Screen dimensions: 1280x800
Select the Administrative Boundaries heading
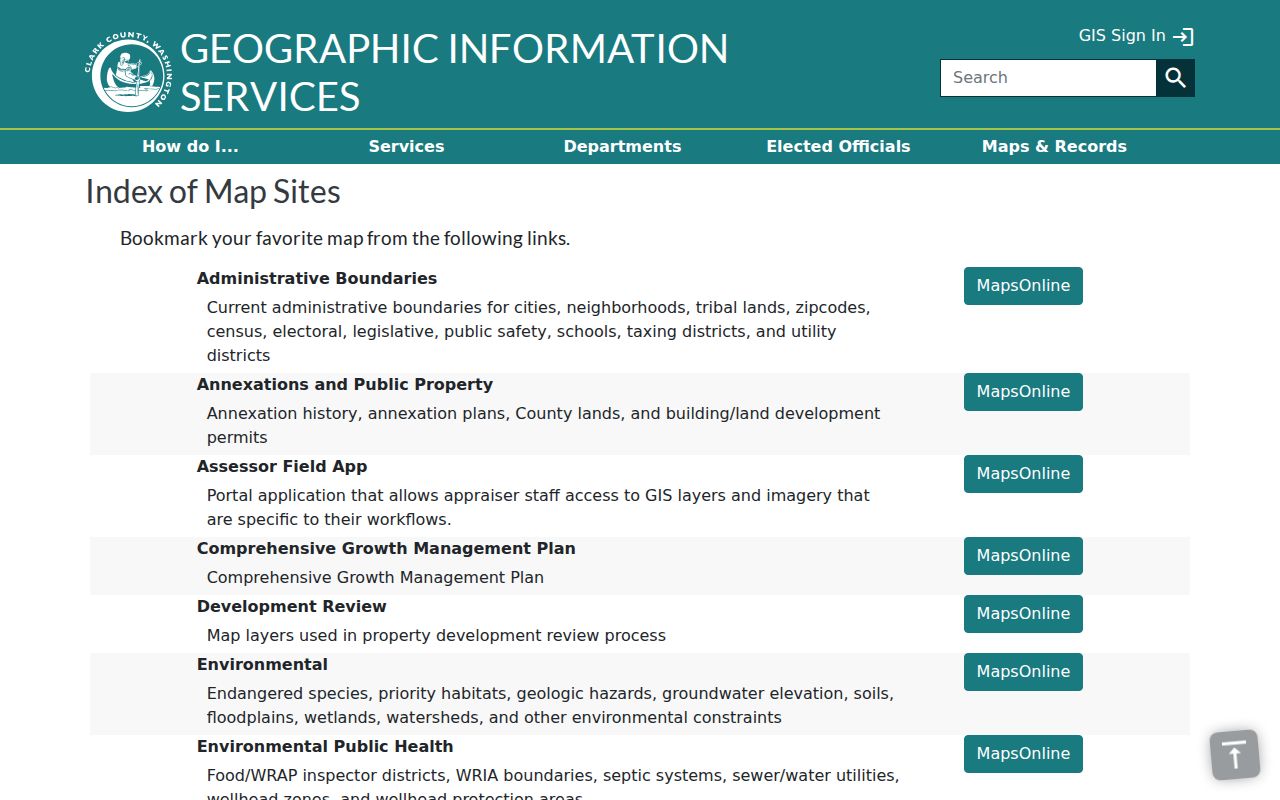tap(317, 278)
